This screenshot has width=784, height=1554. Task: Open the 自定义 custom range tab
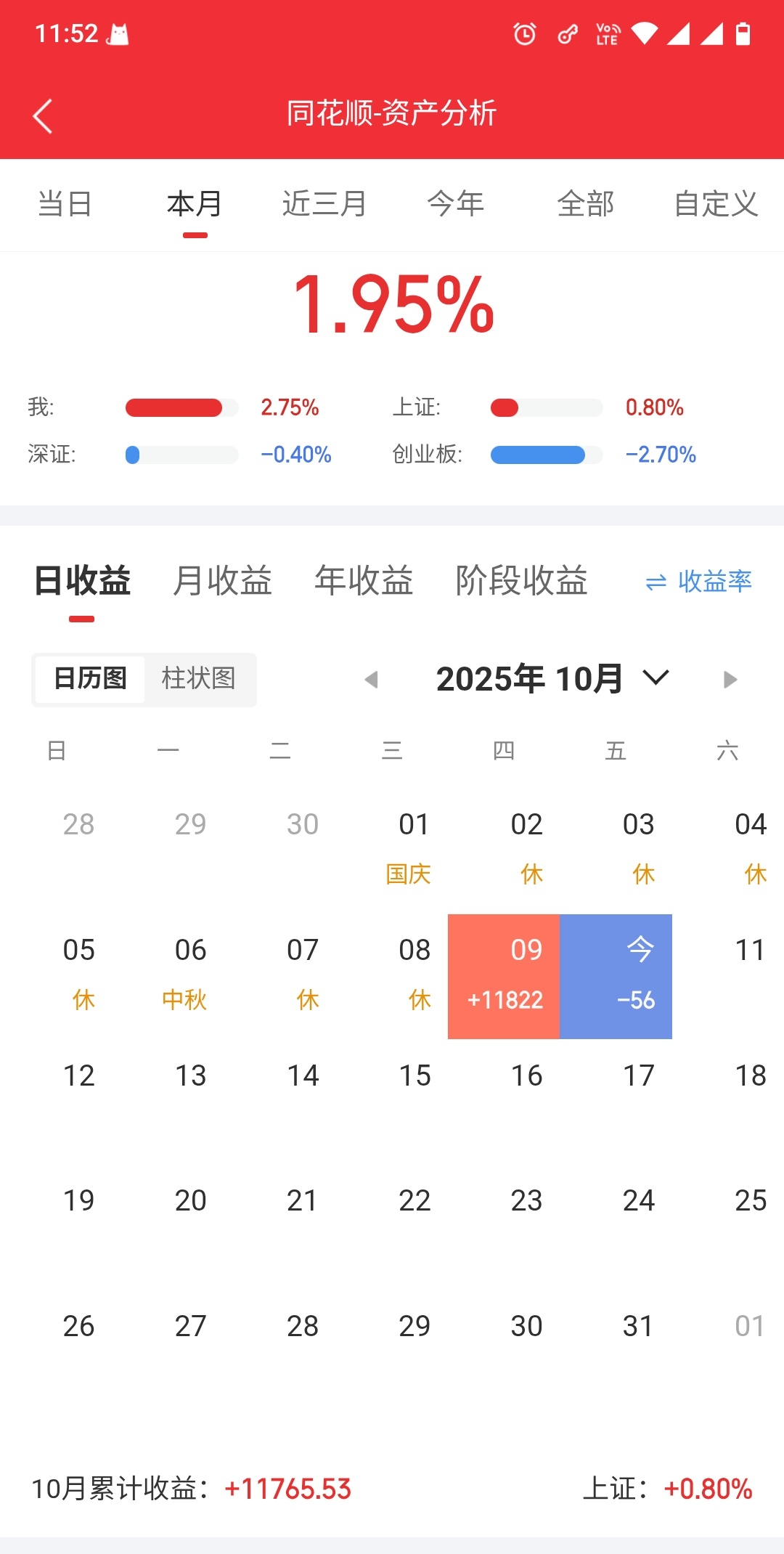pyautogui.click(x=716, y=204)
